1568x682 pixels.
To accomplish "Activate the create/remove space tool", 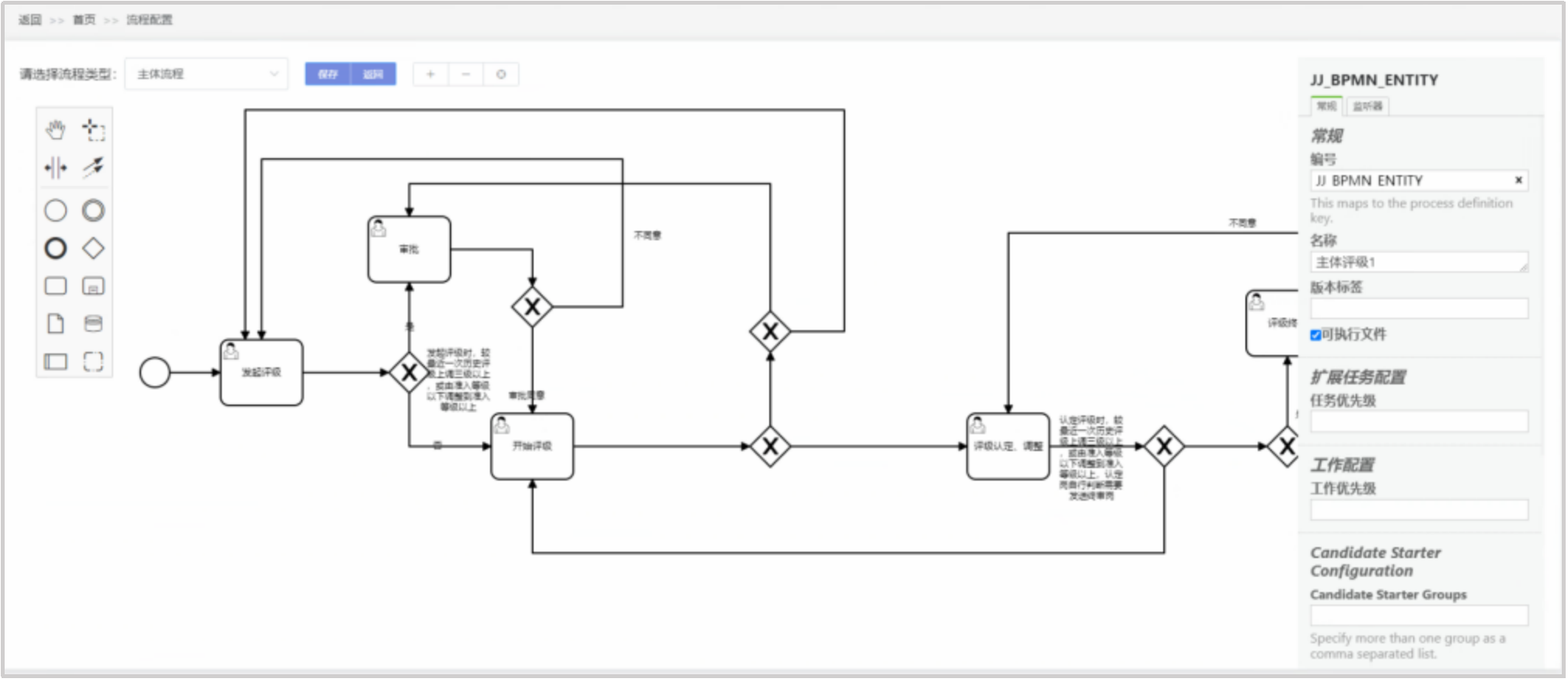I will 56,167.
